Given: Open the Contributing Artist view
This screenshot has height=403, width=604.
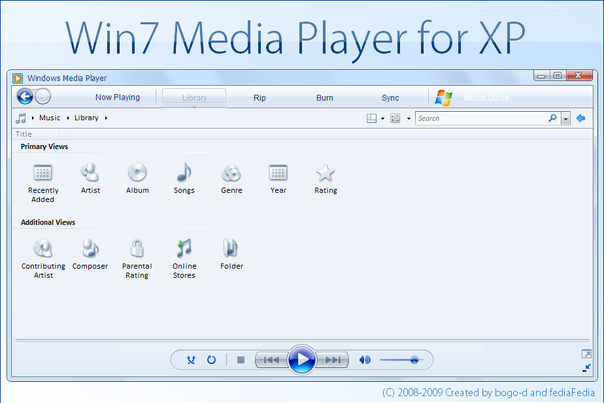Looking at the screenshot, I should point(43,259).
